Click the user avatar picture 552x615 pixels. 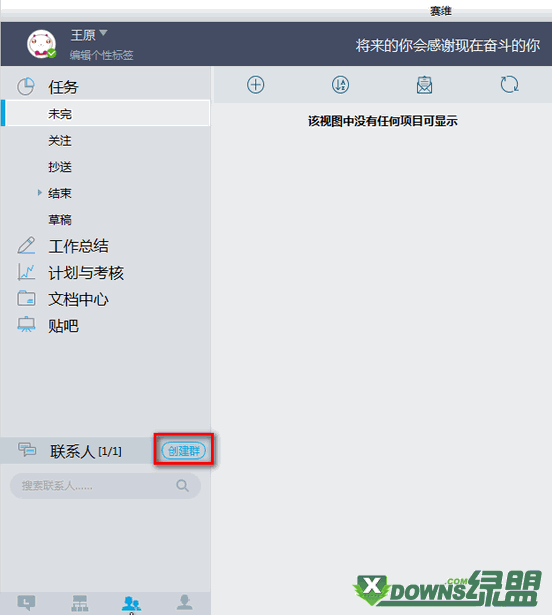pyautogui.click(x=41, y=44)
